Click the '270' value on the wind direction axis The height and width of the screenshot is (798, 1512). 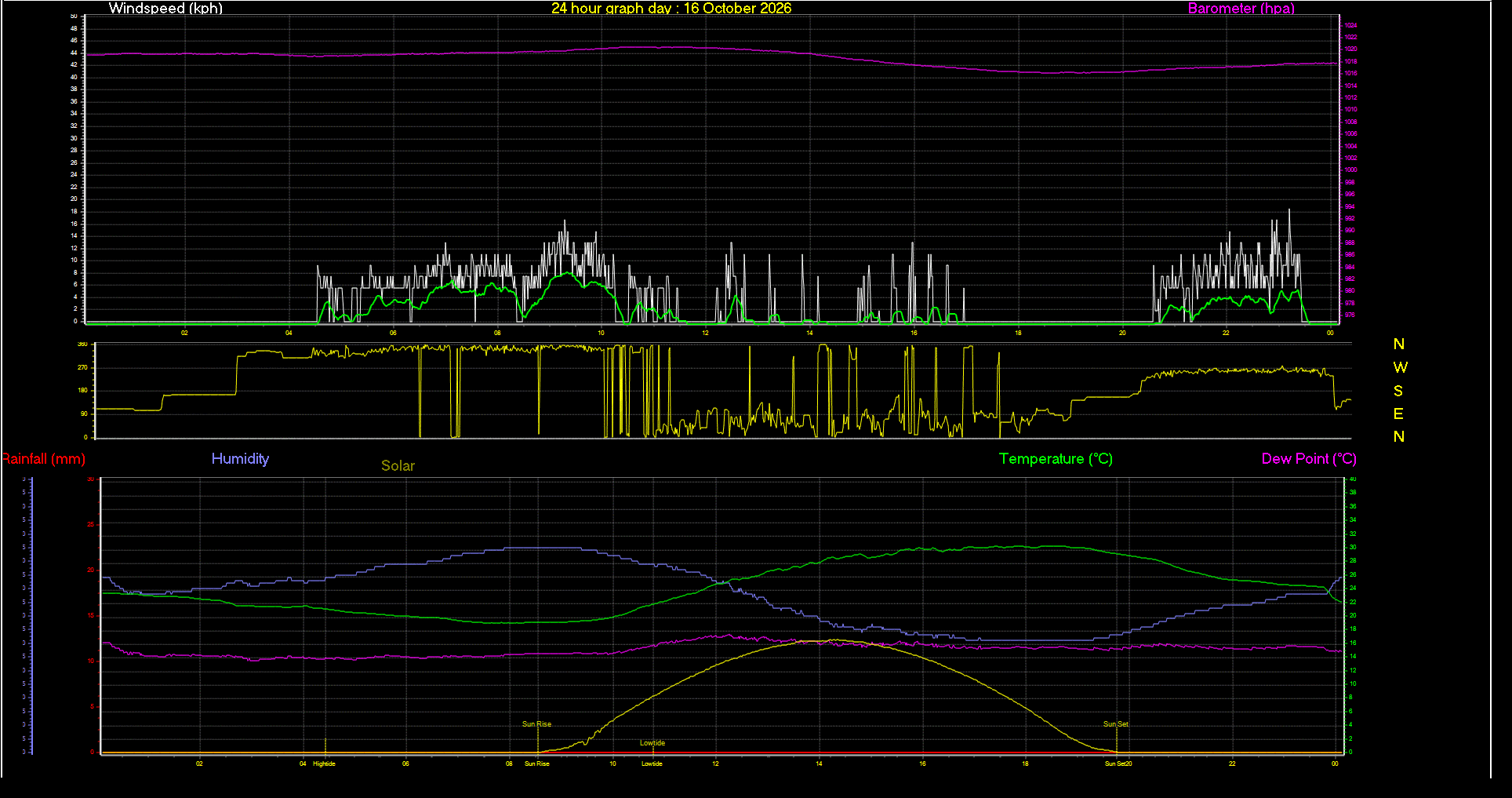82,367
